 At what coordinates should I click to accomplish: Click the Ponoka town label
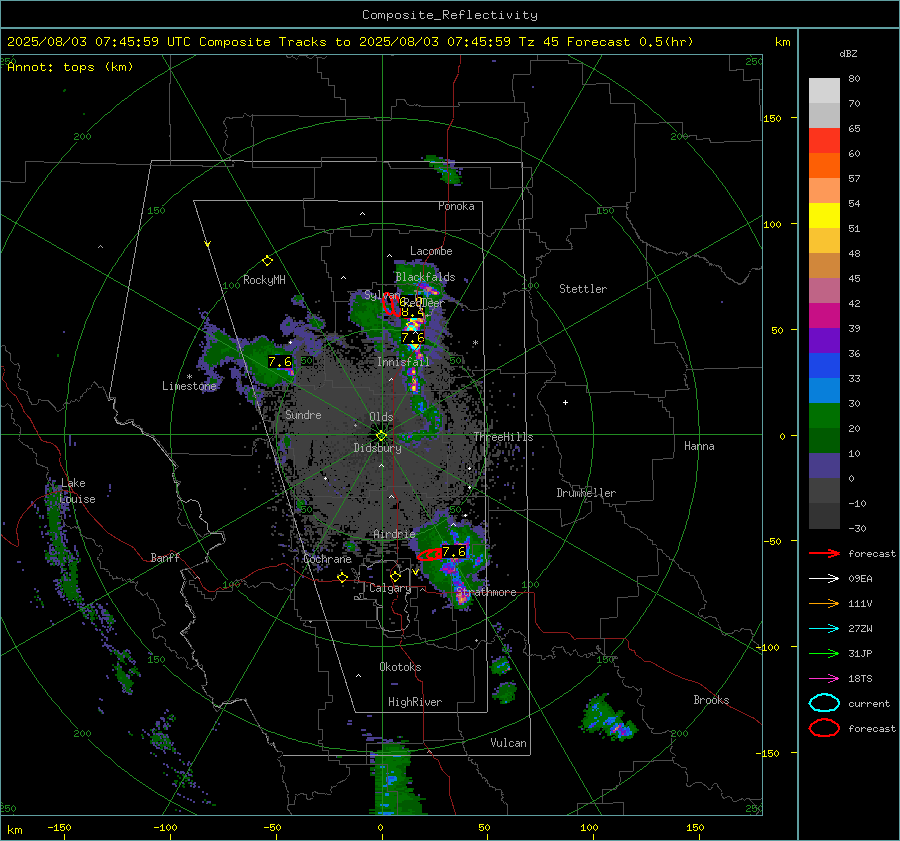456,206
